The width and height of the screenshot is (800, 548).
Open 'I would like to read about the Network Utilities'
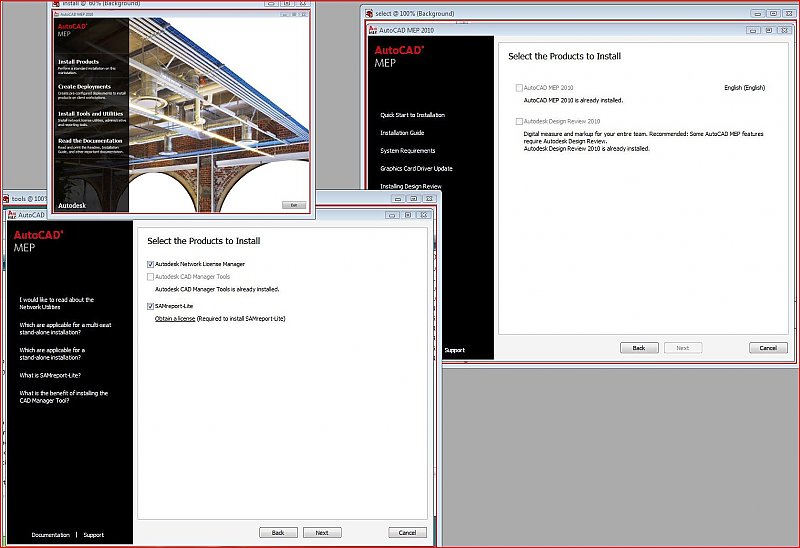57,304
